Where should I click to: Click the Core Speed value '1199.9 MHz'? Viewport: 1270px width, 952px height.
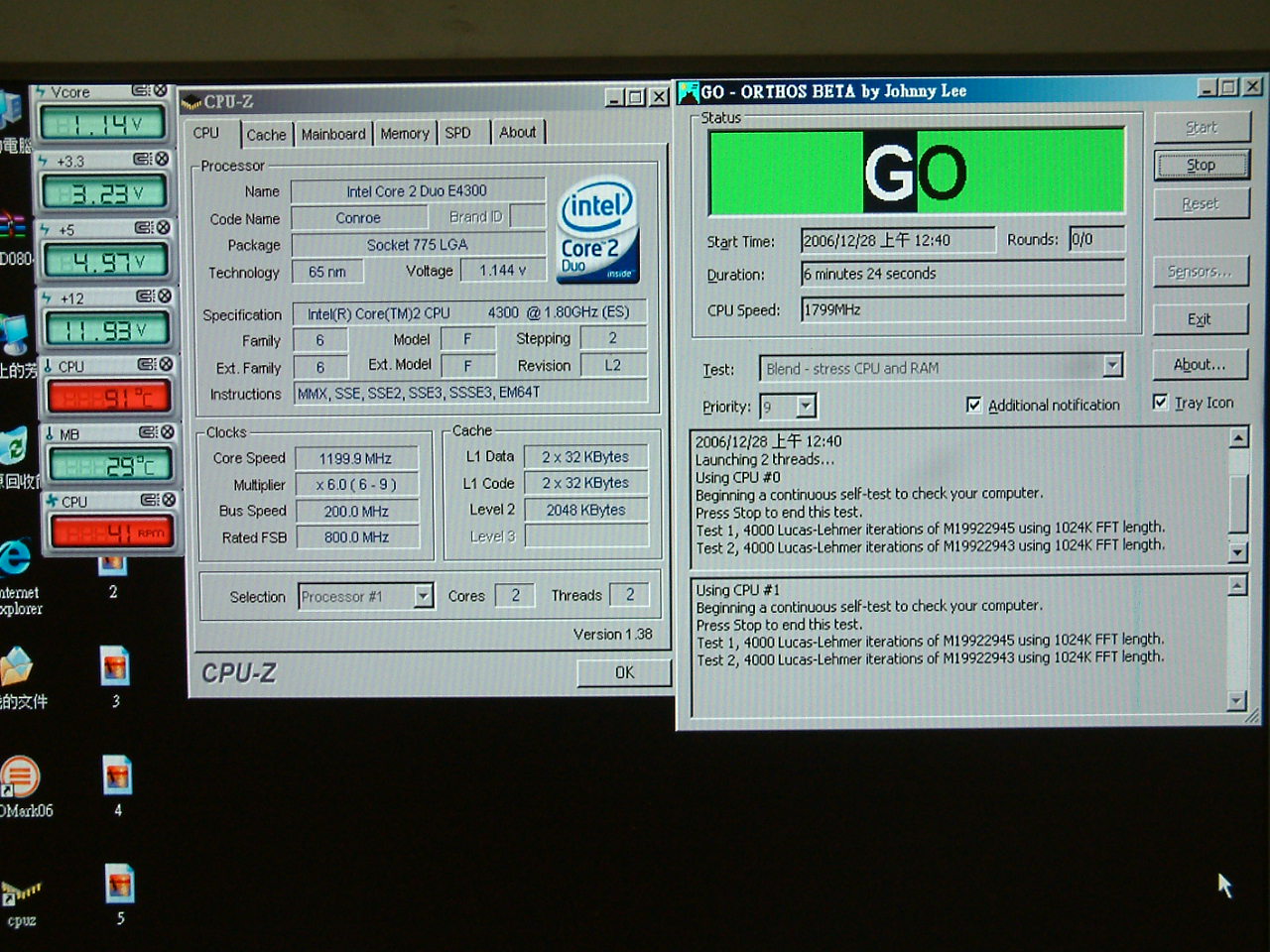click(x=355, y=458)
